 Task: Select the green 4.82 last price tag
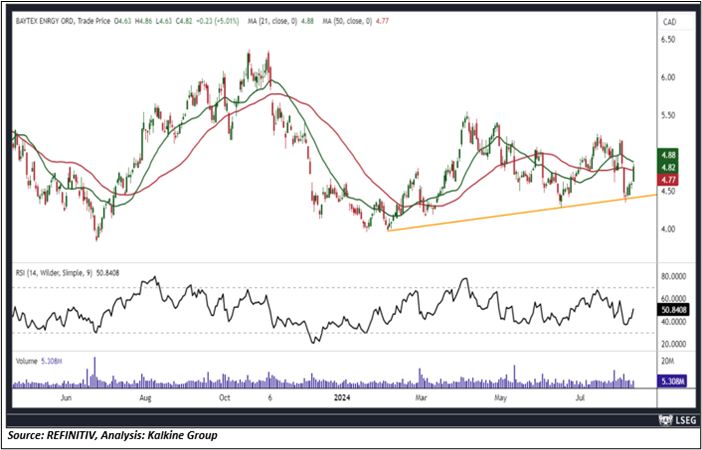tap(668, 167)
